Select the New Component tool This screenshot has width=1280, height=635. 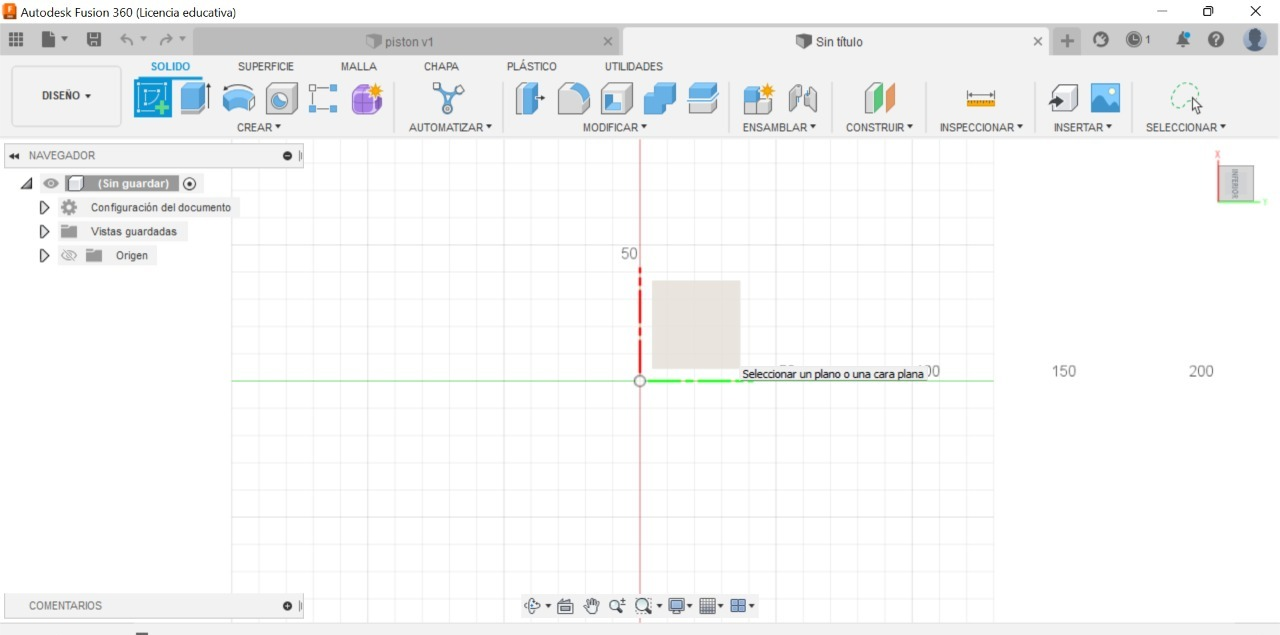759,98
